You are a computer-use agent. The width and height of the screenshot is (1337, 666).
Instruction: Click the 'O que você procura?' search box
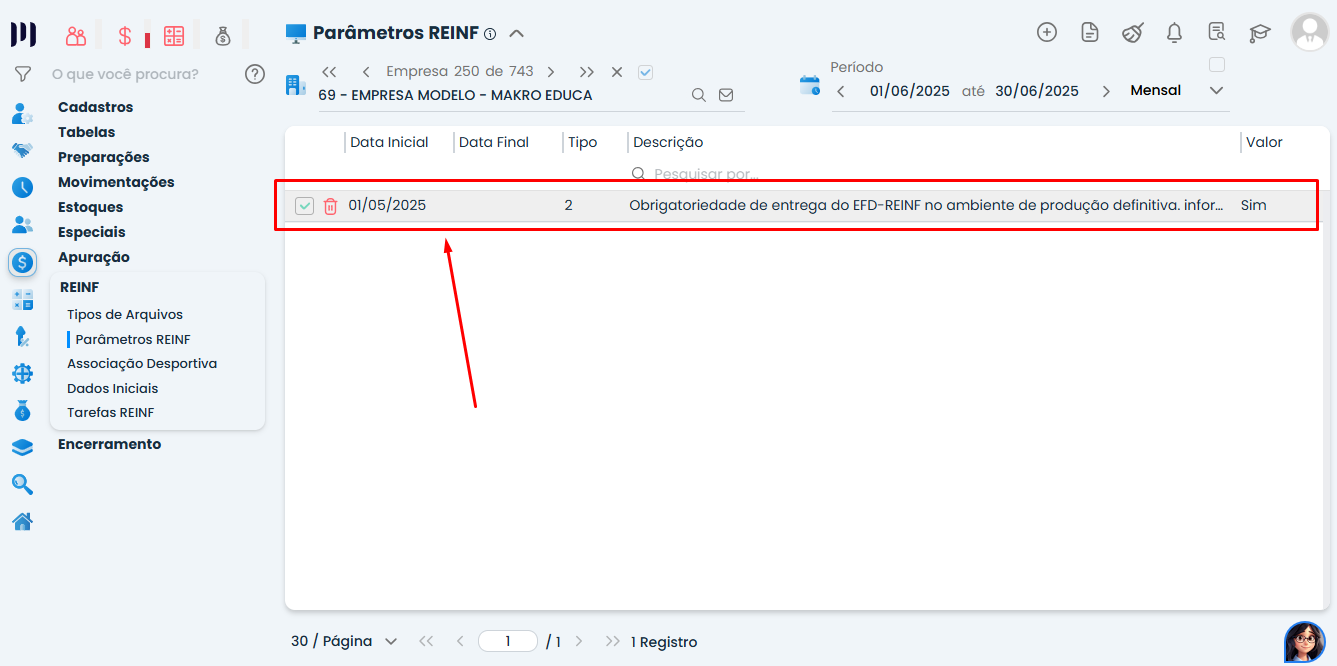tap(125, 74)
